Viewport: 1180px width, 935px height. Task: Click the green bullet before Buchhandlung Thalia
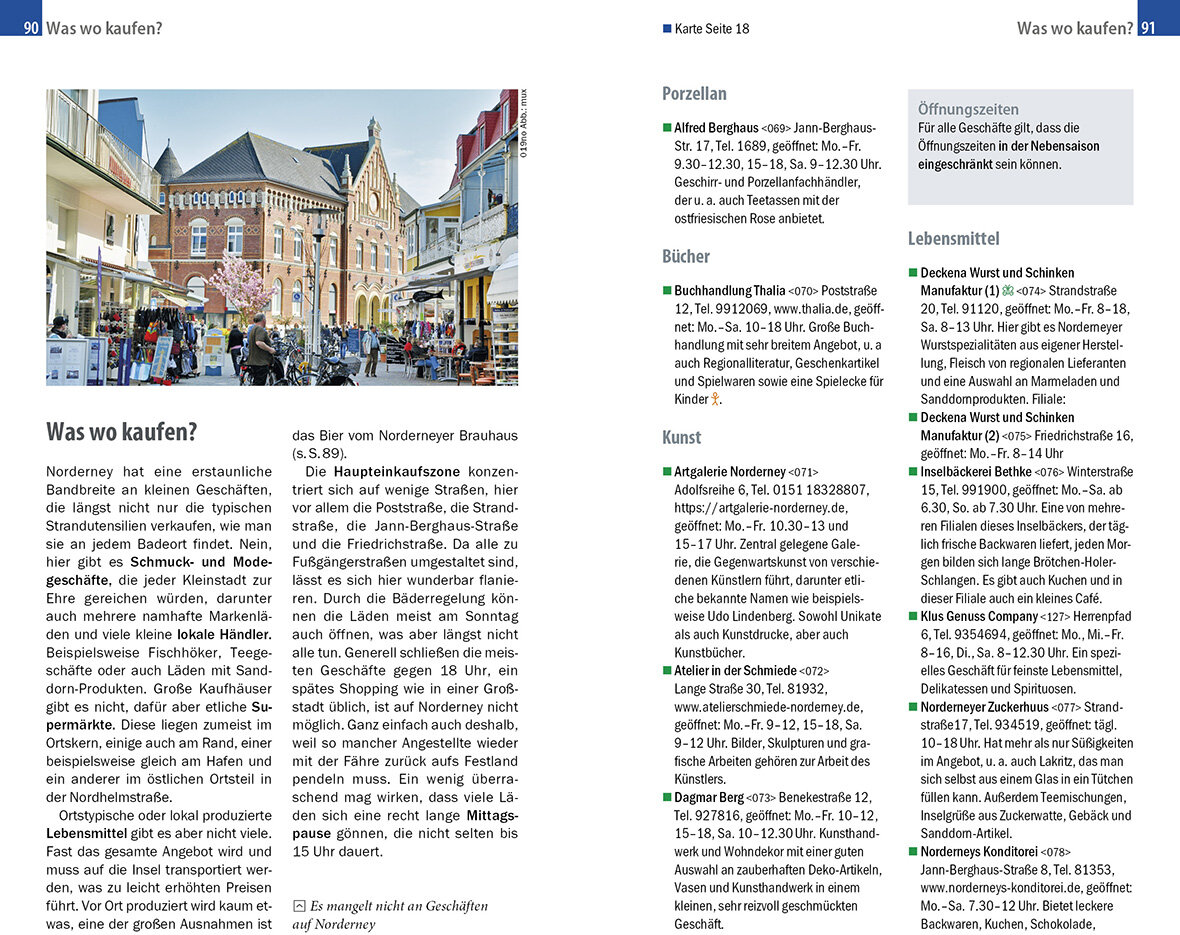coord(667,291)
